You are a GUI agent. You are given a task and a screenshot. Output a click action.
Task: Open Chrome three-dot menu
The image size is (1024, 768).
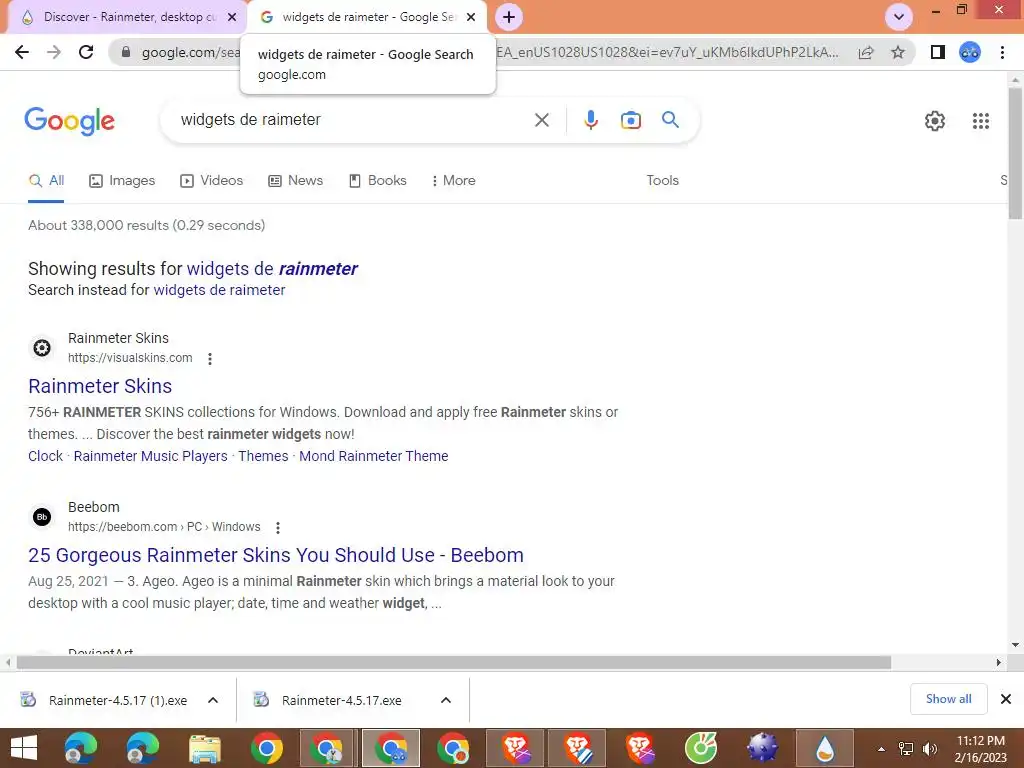[x=1002, y=52]
